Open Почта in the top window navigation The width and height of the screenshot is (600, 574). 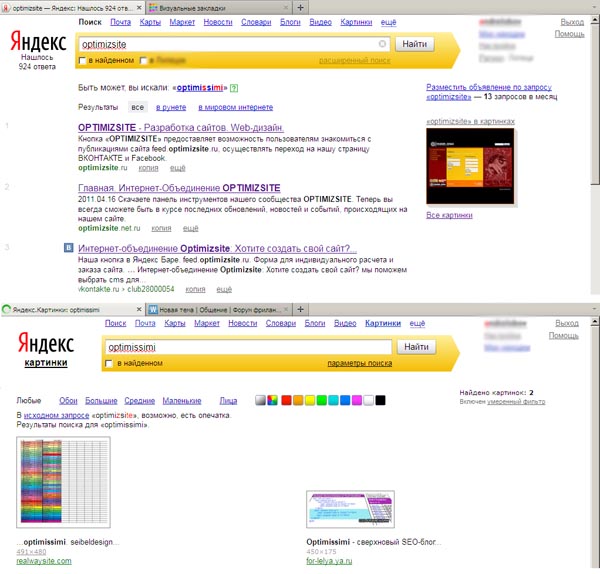tap(121, 22)
